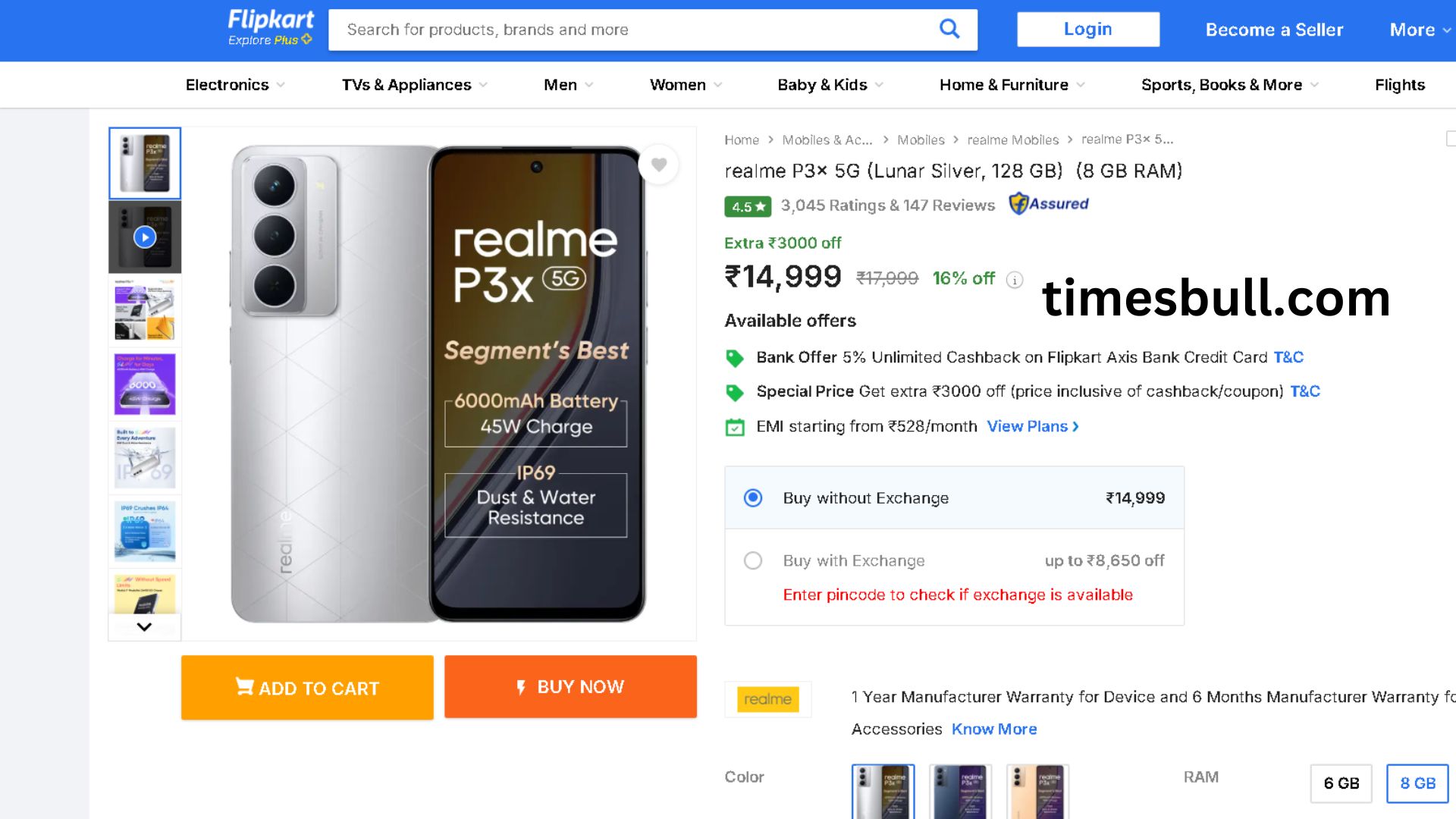Select the 6 GB RAM option
This screenshot has height=819, width=1456.
tap(1341, 783)
